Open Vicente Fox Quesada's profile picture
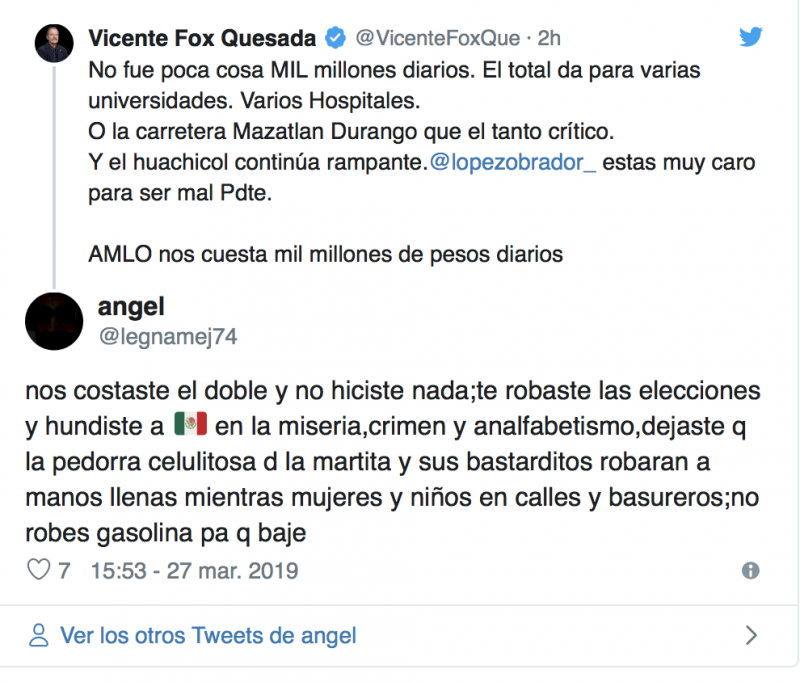This screenshot has width=800, height=682. click(x=53, y=43)
